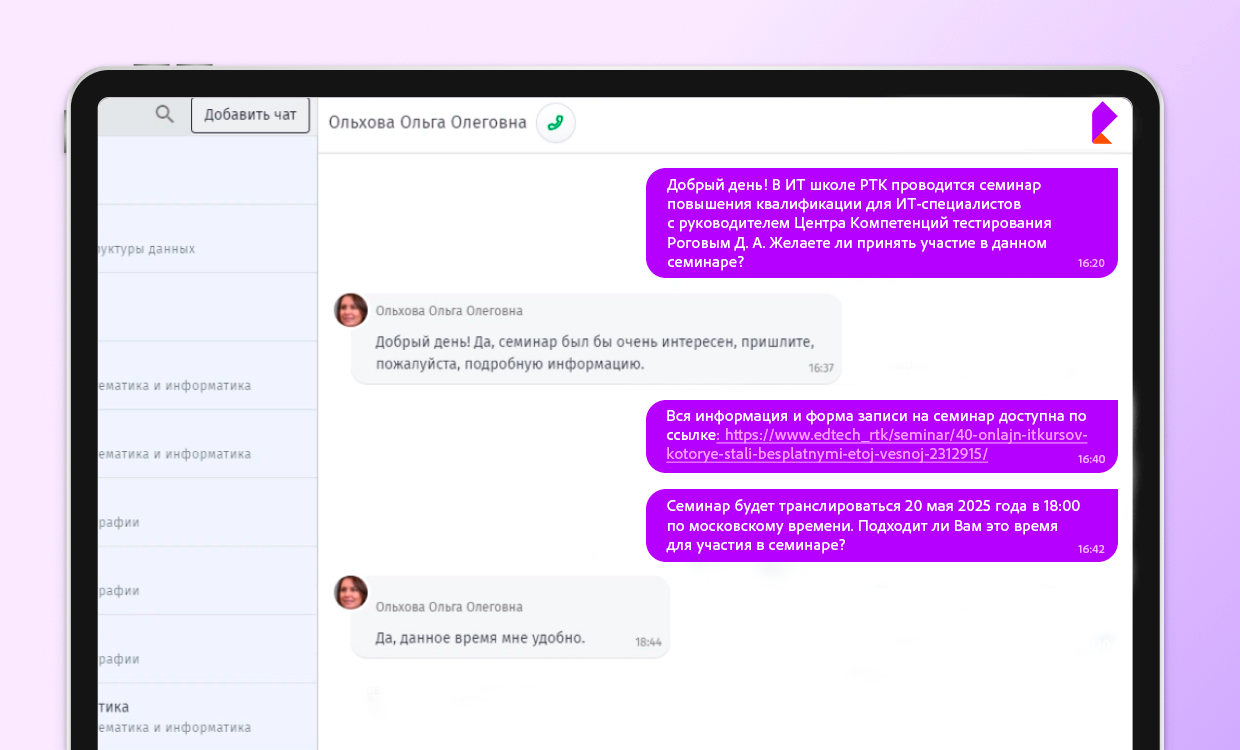Screen dimensions: 1240x750
Task: Select the sender name above "Добрый день! Да, семинар"
Action: [x=449, y=311]
